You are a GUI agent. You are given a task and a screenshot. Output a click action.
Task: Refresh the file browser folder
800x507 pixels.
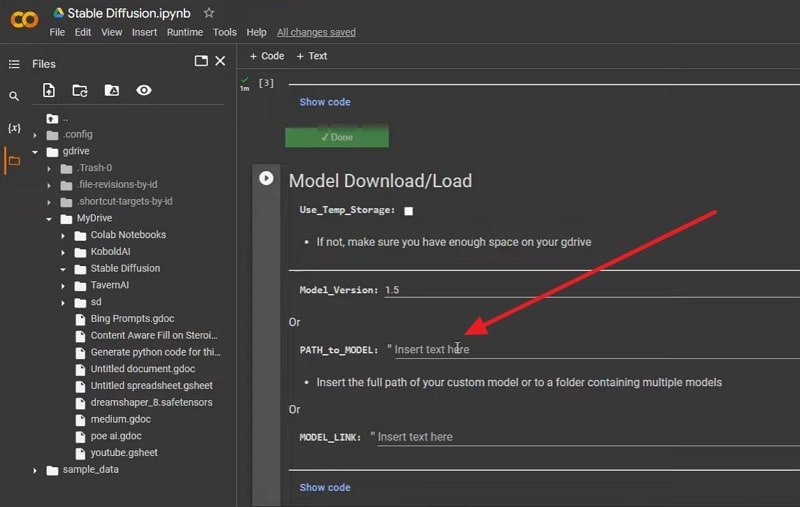[80, 90]
